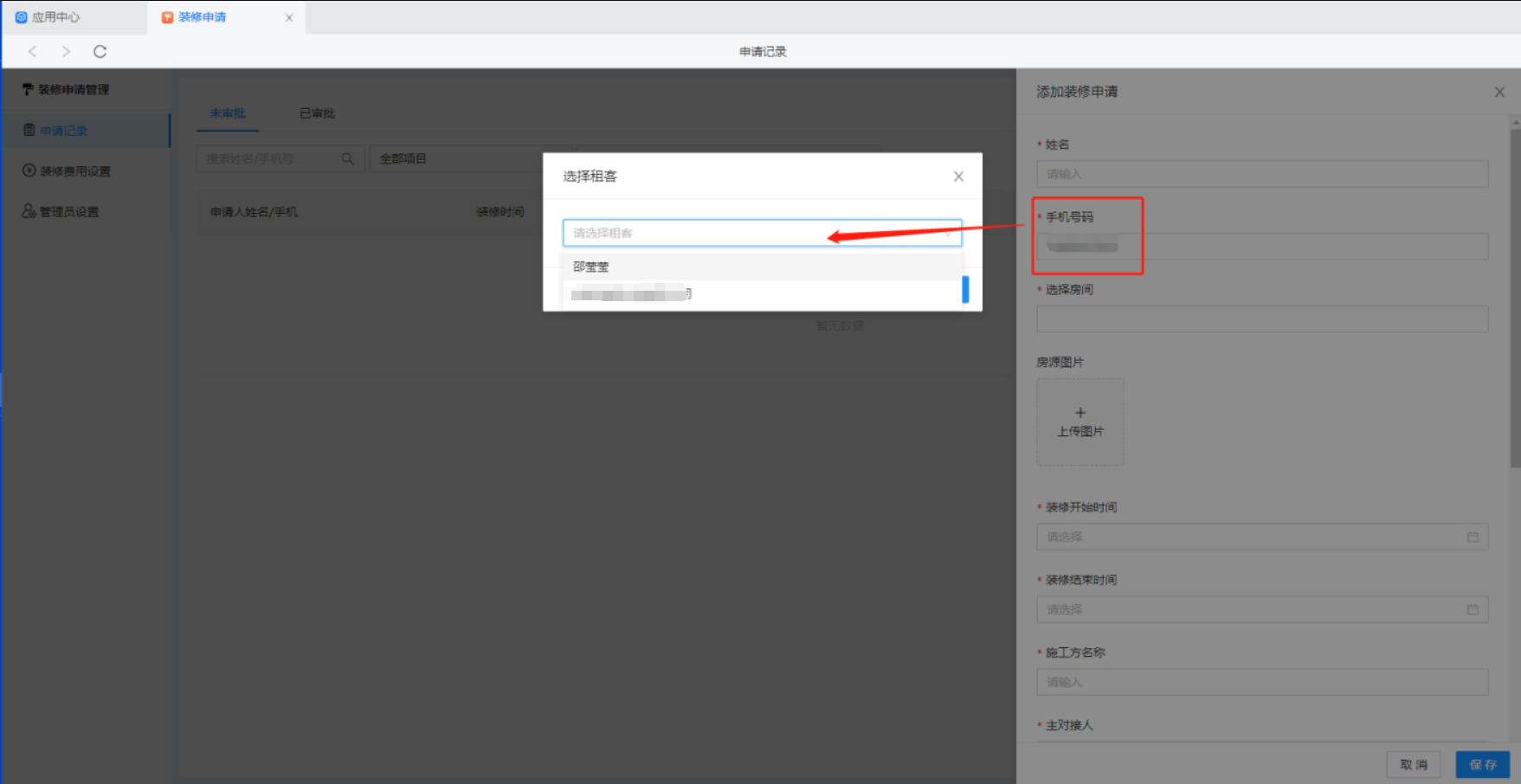This screenshot has height=784, width=1521.
Task: Click the 取消 button
Action: tap(1413, 765)
